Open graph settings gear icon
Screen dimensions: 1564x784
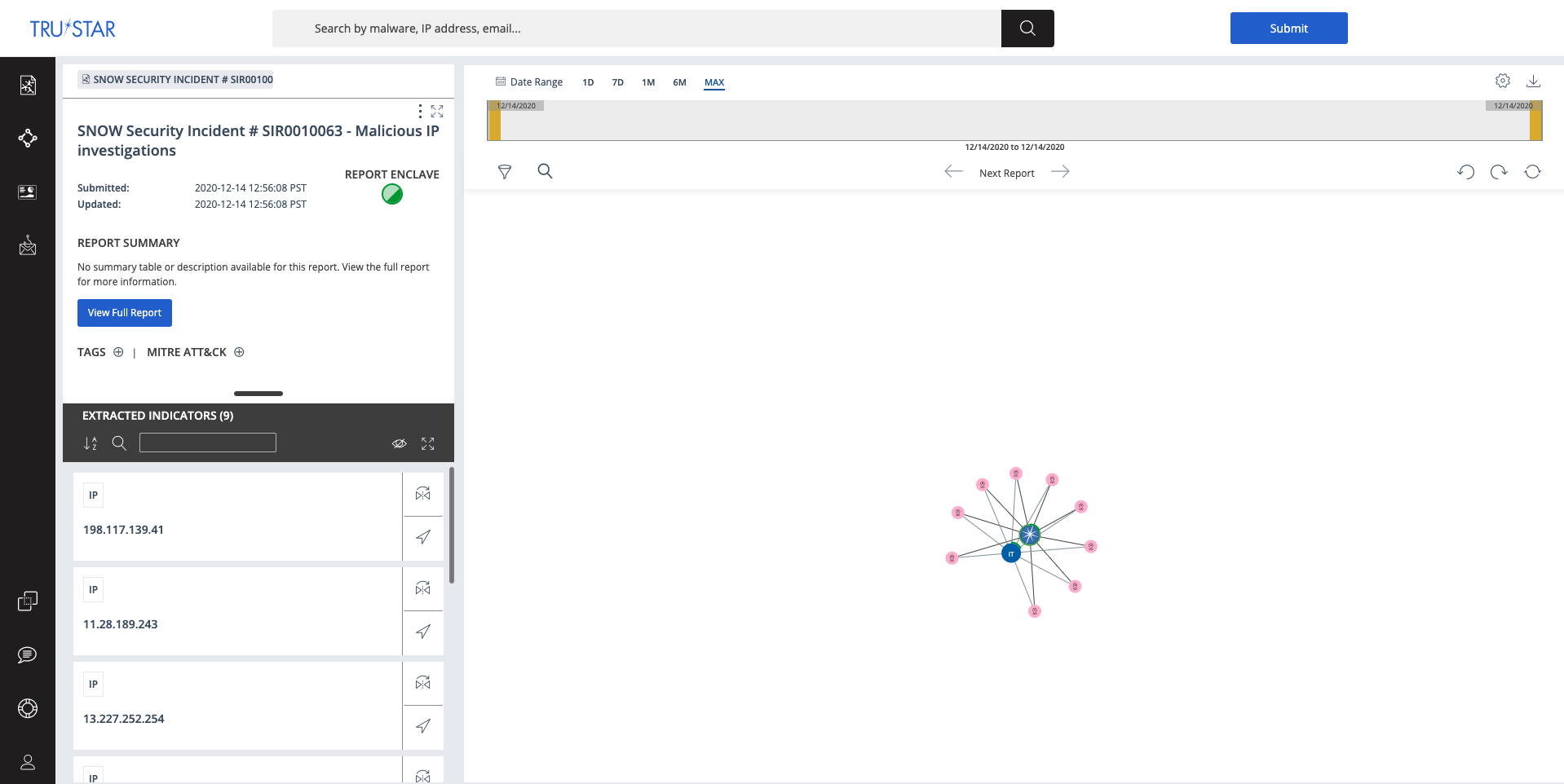click(1503, 81)
